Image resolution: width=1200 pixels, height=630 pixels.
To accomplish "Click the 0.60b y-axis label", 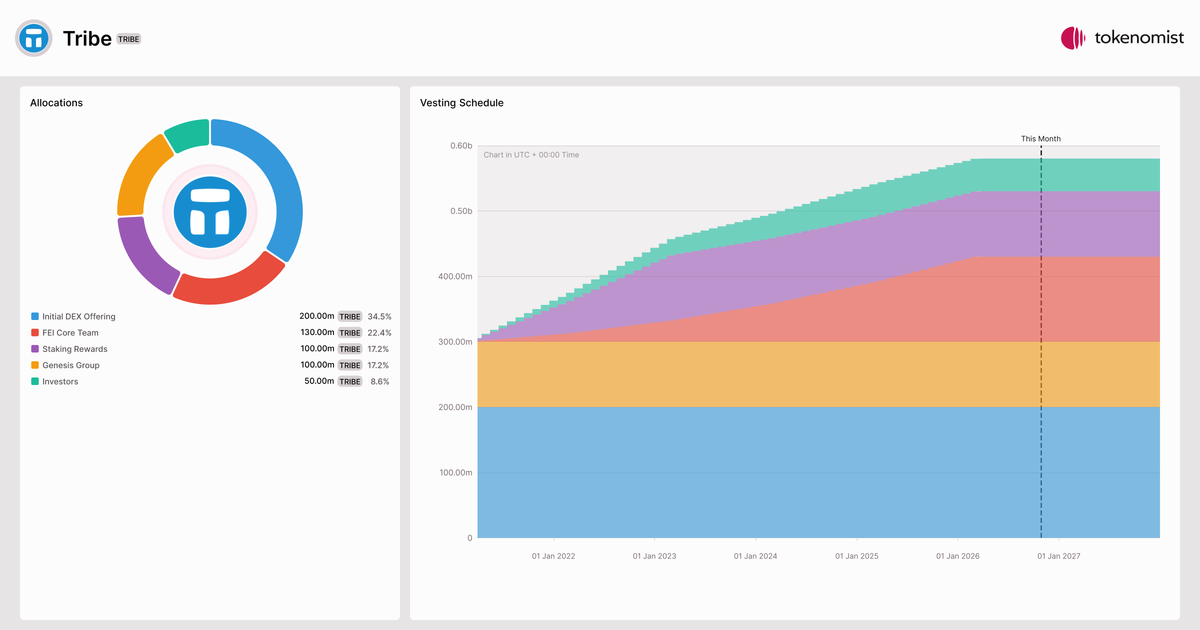I will (x=461, y=146).
